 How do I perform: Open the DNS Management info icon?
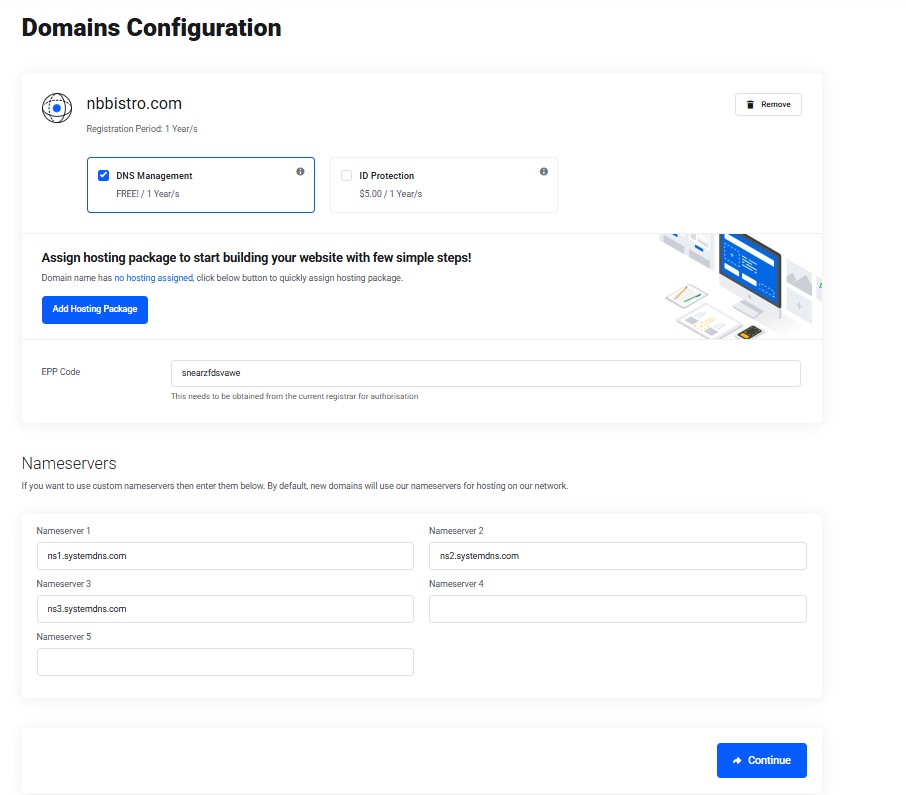point(300,172)
